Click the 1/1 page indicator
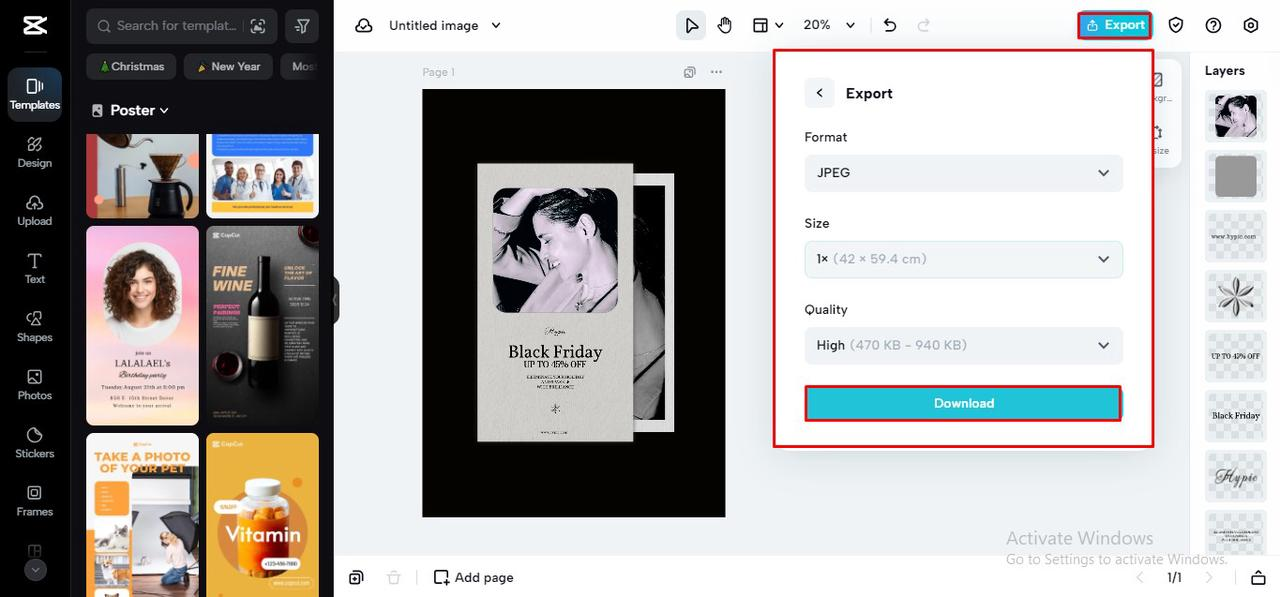Image resolution: width=1280 pixels, height=597 pixels. 1175,578
